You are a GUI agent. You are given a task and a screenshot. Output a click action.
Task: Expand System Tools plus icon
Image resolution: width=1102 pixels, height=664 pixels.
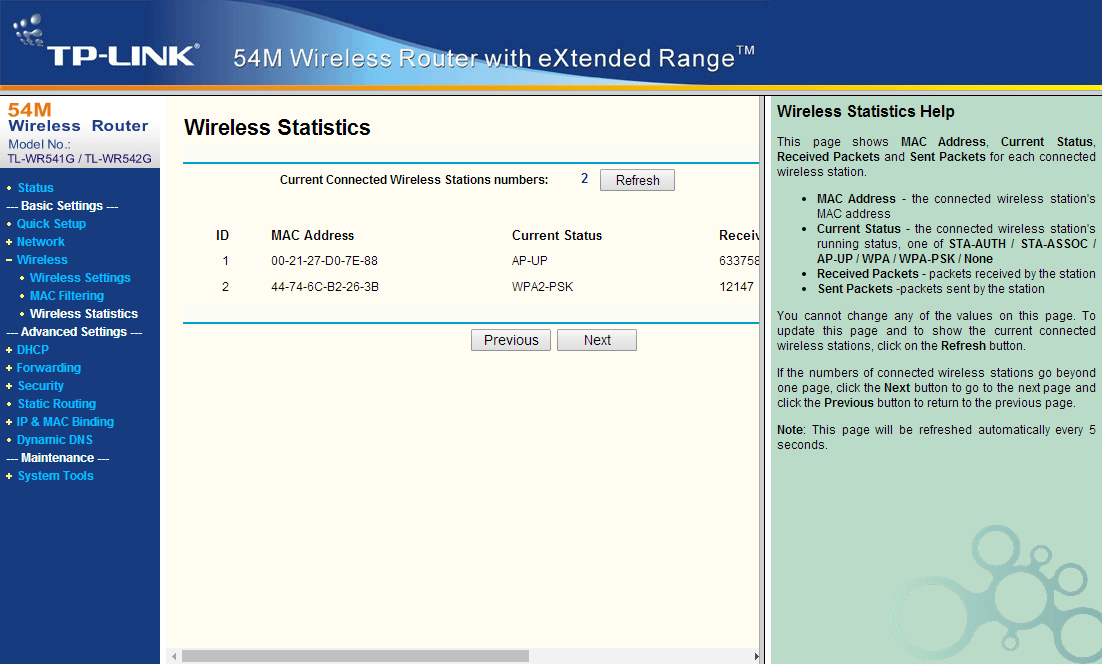[x=9, y=476]
